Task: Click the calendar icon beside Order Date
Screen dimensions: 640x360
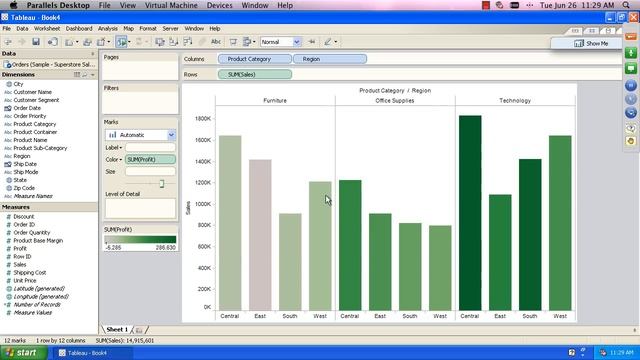Action: [8, 108]
